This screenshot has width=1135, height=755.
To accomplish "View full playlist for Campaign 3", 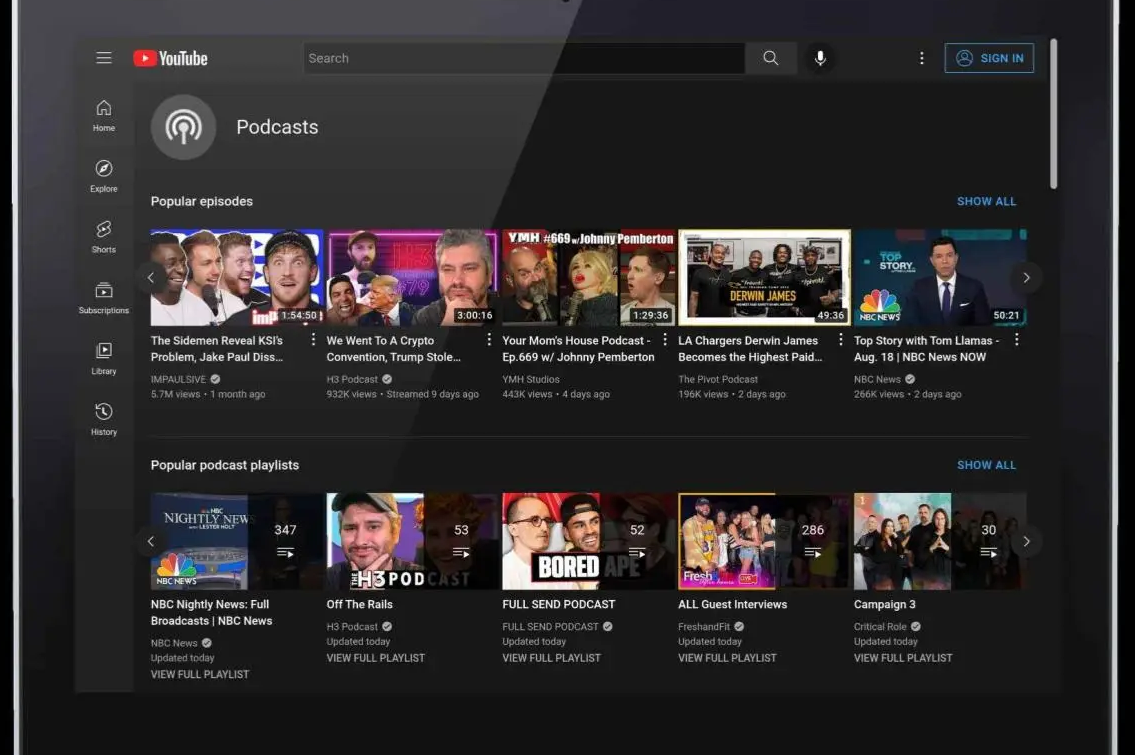I will (x=903, y=658).
